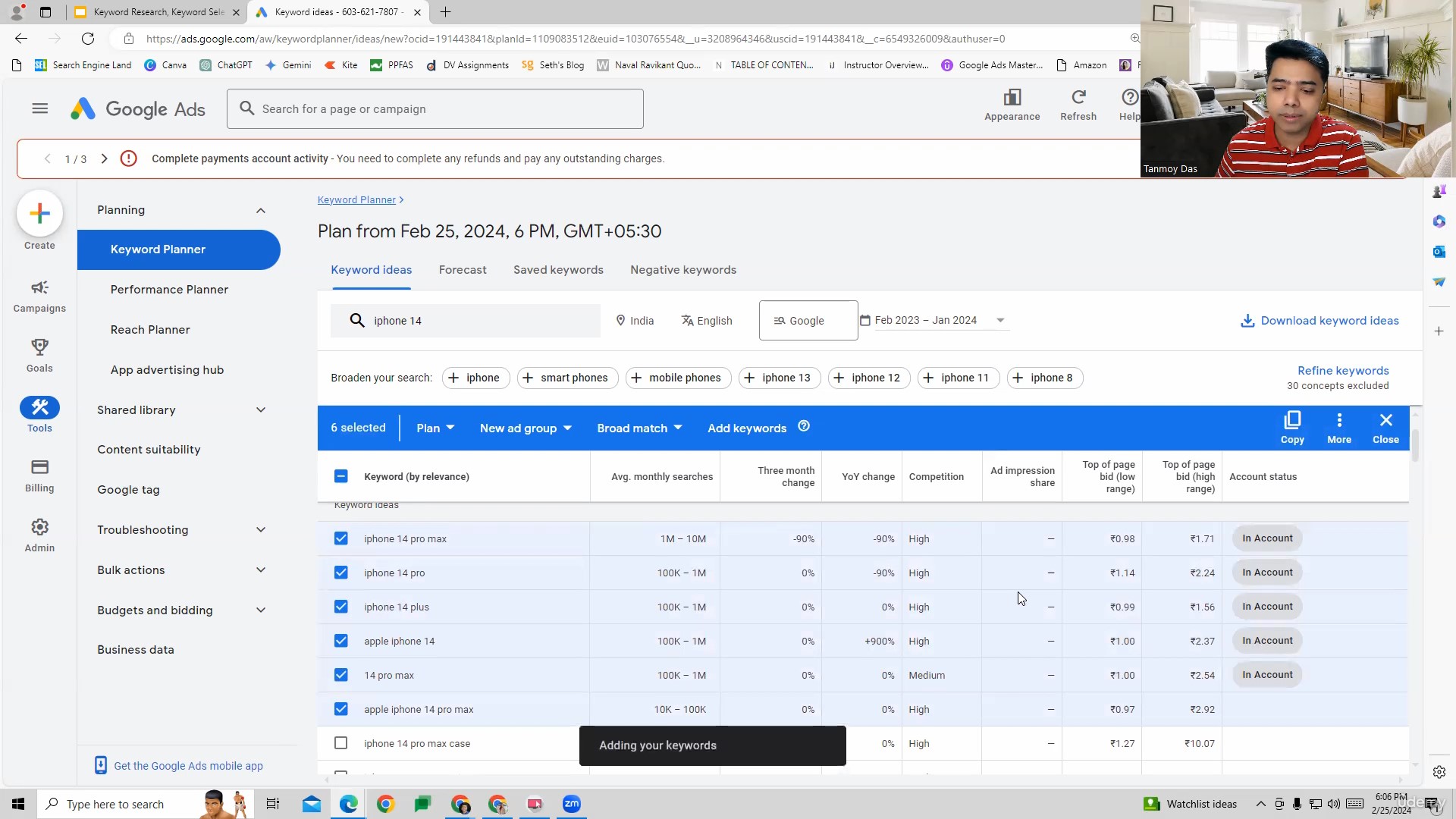
Task: Open Billing from the sidebar
Action: coord(39,475)
